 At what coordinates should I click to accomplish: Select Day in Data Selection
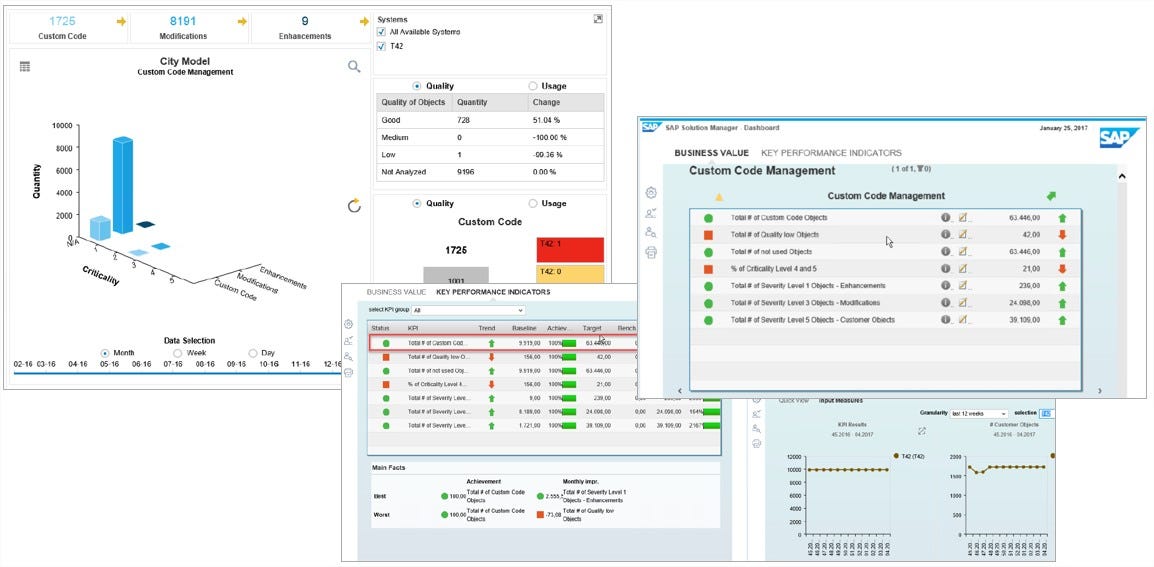point(253,353)
